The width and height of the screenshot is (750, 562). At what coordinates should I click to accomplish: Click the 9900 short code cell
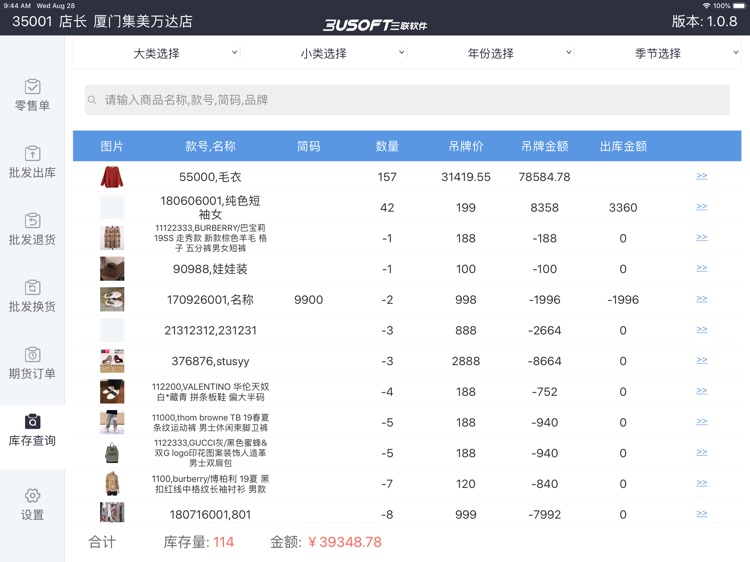point(309,300)
